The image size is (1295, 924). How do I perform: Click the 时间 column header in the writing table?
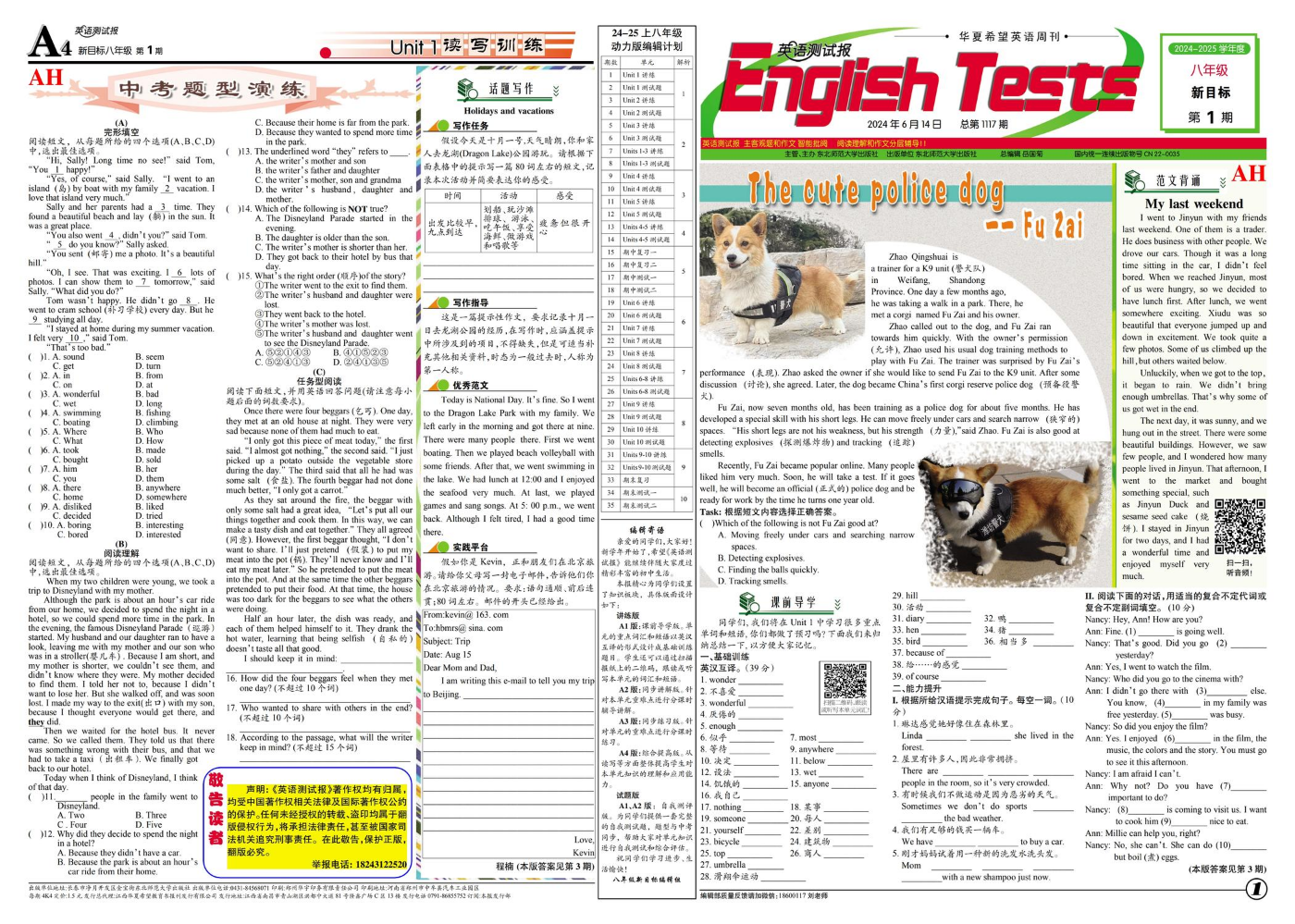coord(452,196)
